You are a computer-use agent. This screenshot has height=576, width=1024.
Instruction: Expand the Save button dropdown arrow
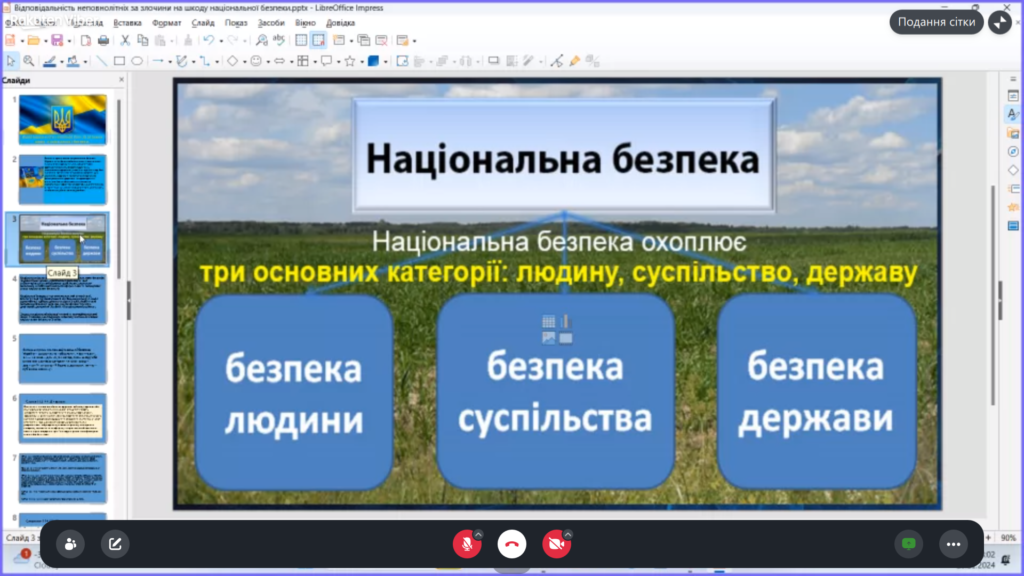click(69, 41)
